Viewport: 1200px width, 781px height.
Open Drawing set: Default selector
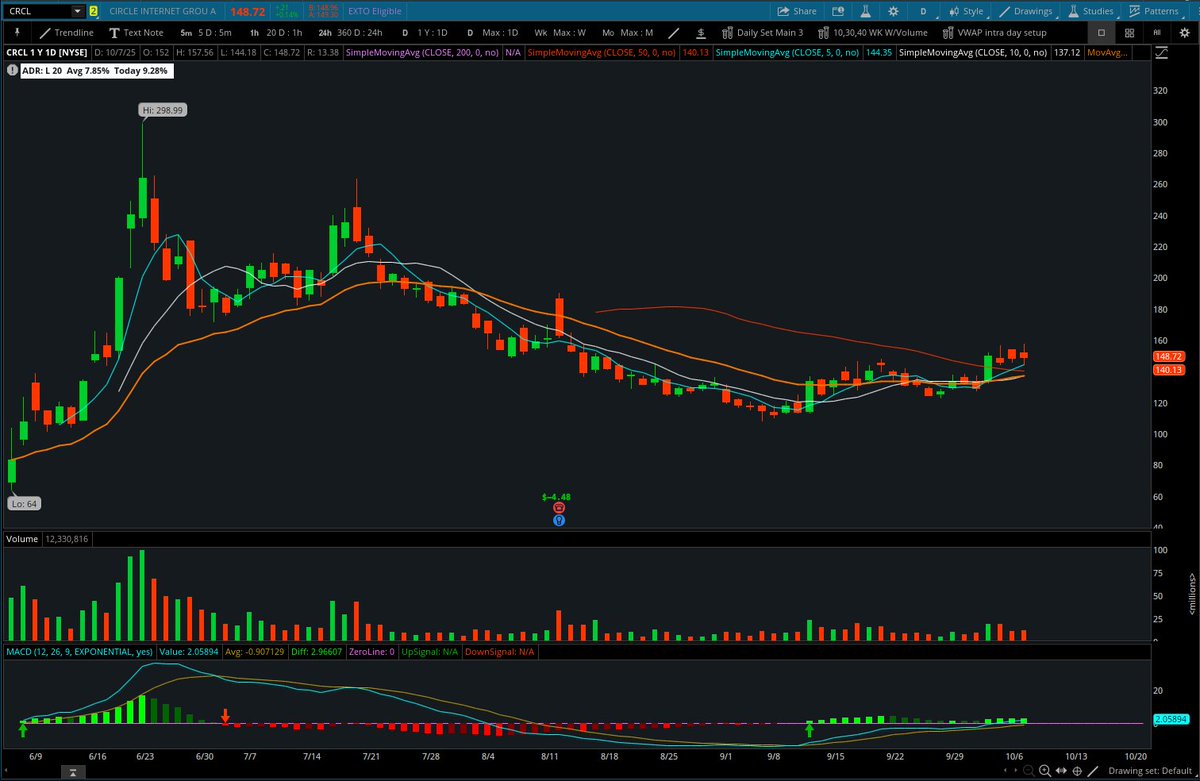point(1151,771)
